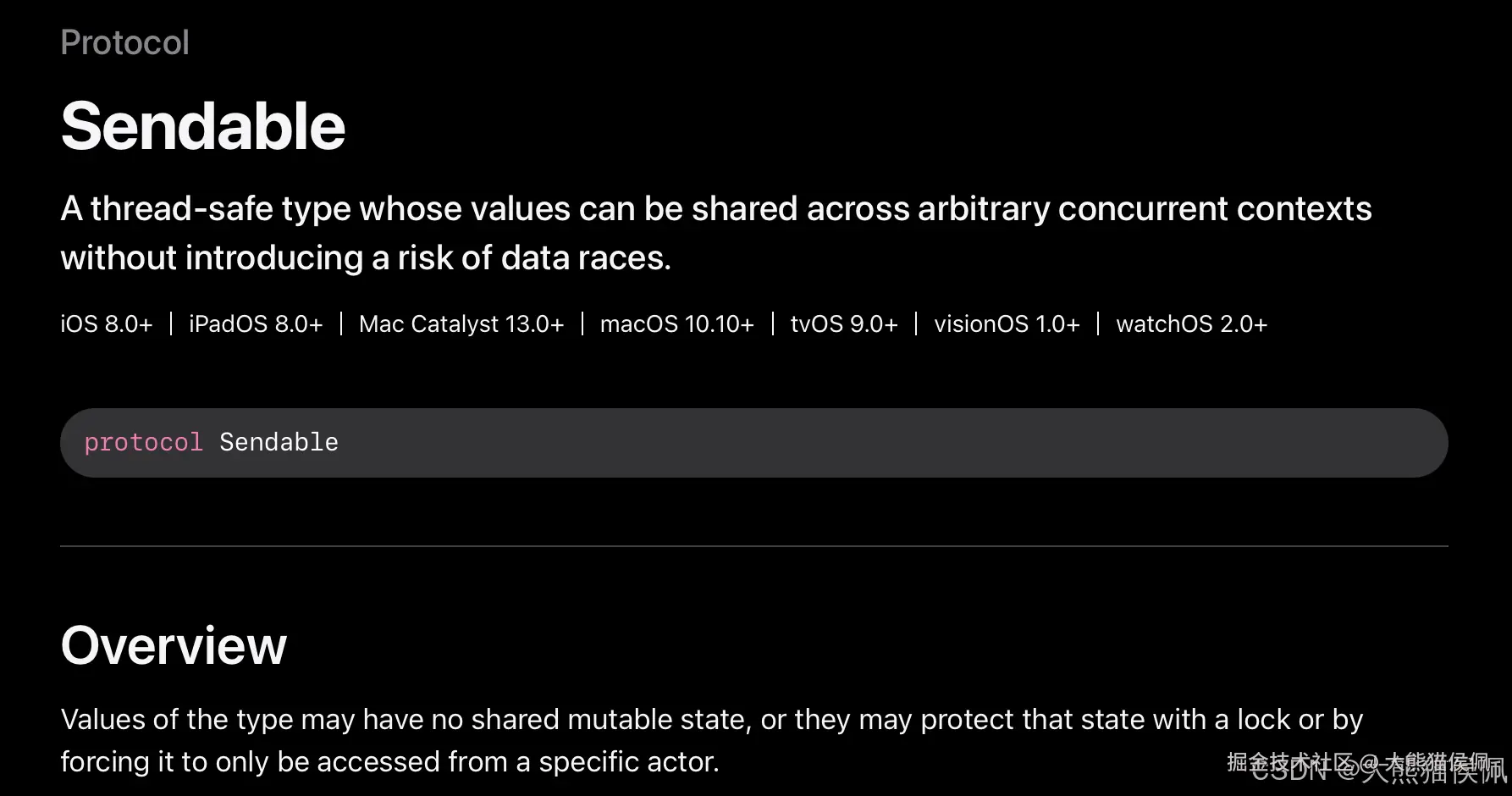Click the Sendable page title
Viewport: 1512px width, 796px height.
(203, 126)
